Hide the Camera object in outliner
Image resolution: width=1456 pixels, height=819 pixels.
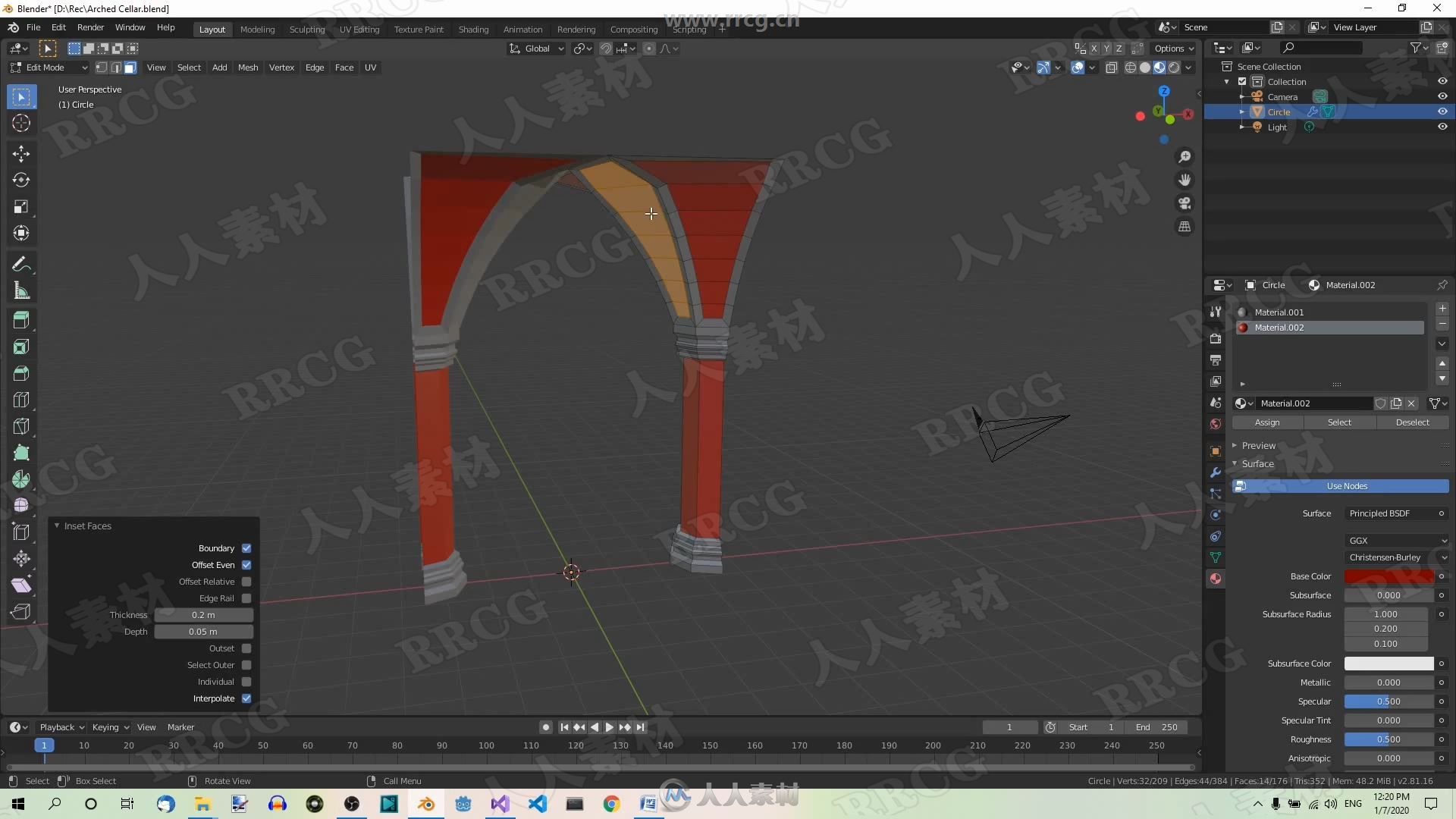[1442, 96]
